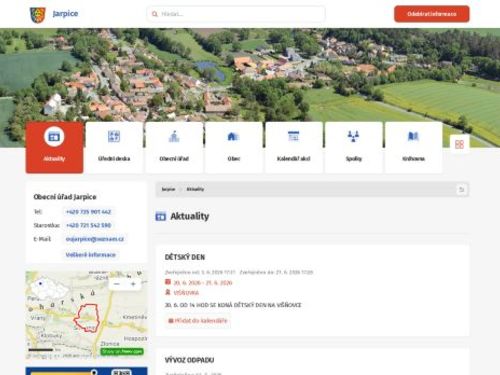
Task: Click the Přidat do kalendáře button
Action: click(198, 321)
